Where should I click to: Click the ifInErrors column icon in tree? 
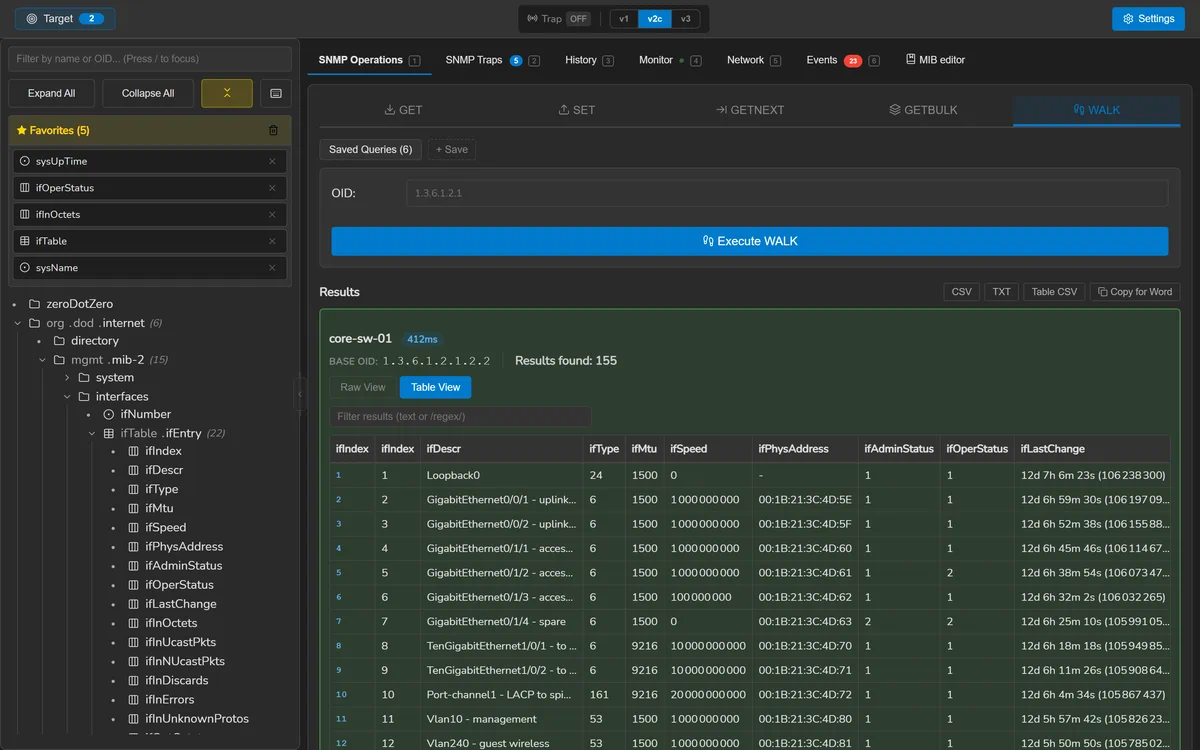click(134, 700)
